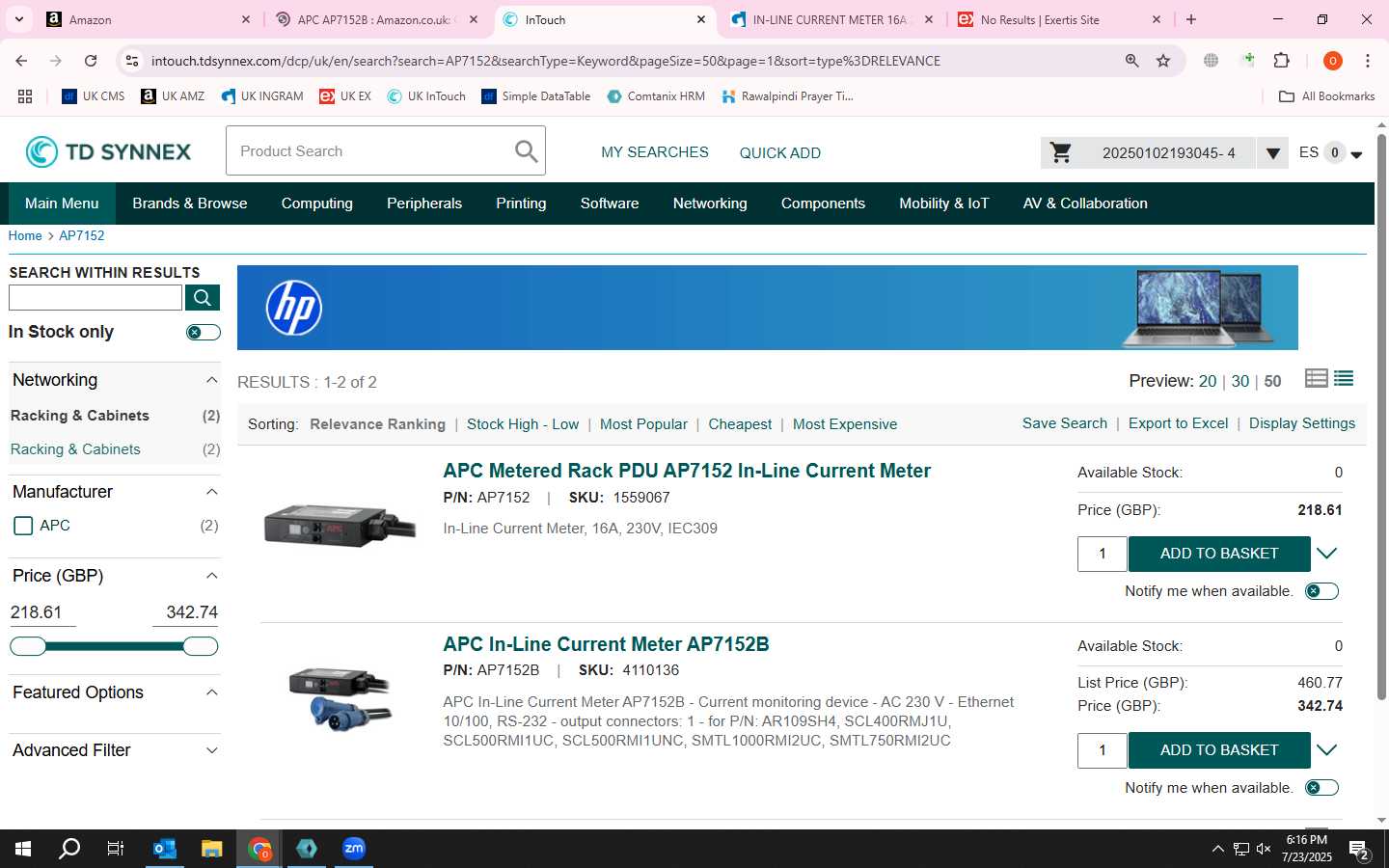Open the Computing menu
This screenshot has width=1389, height=868.
pos(317,203)
